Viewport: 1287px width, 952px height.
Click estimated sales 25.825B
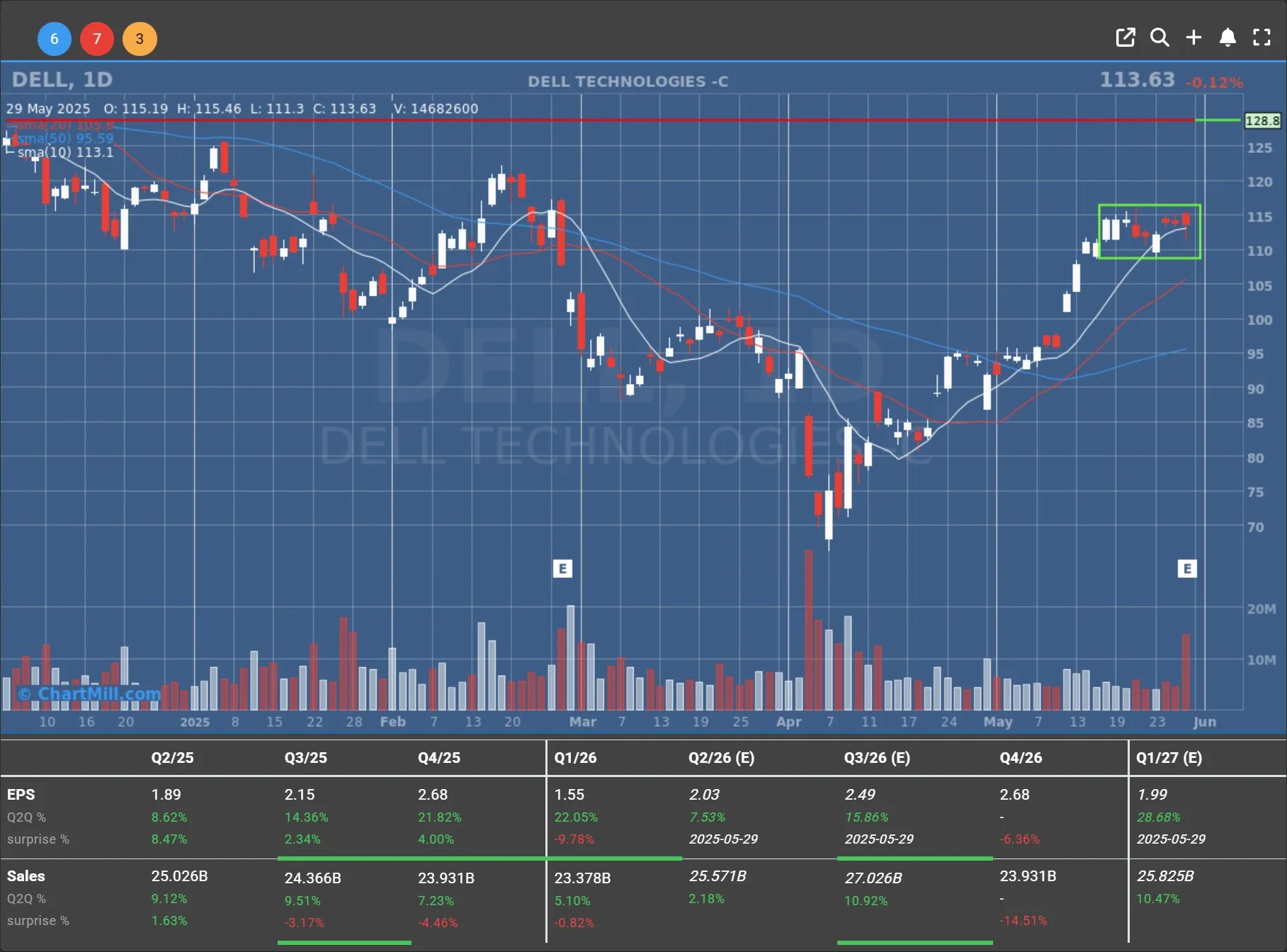1165,876
